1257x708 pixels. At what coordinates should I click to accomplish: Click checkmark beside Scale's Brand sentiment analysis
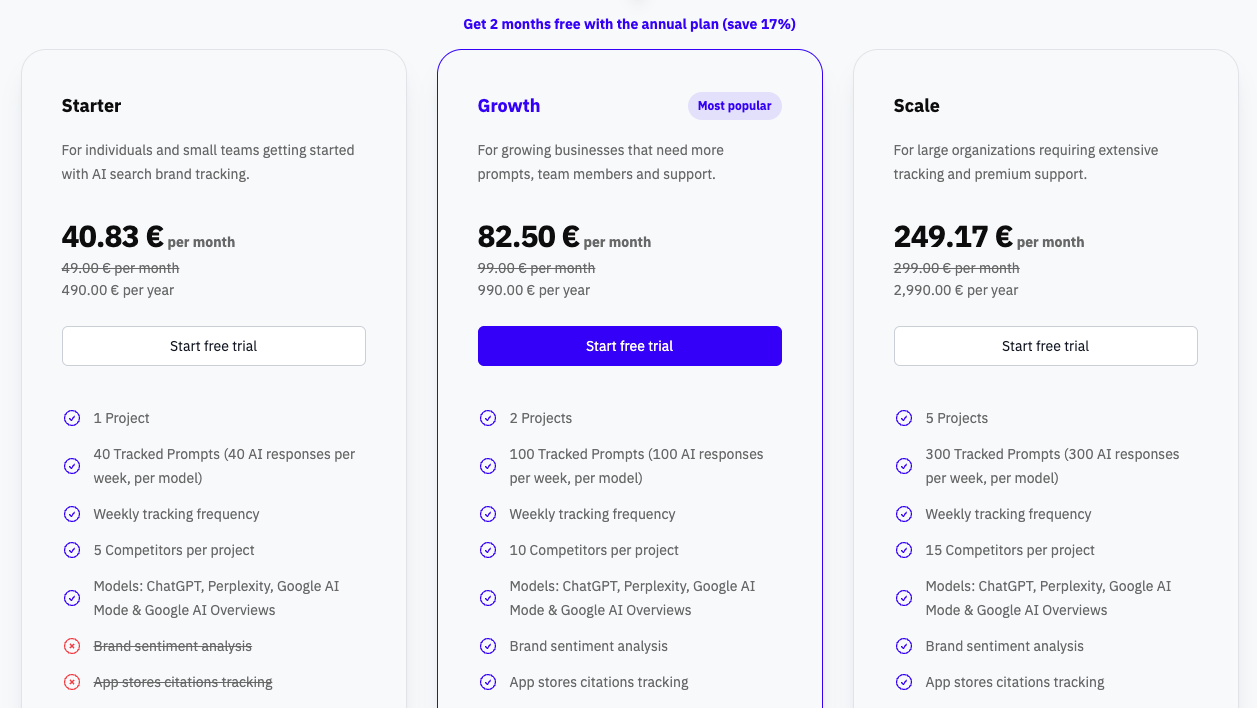[904, 646]
